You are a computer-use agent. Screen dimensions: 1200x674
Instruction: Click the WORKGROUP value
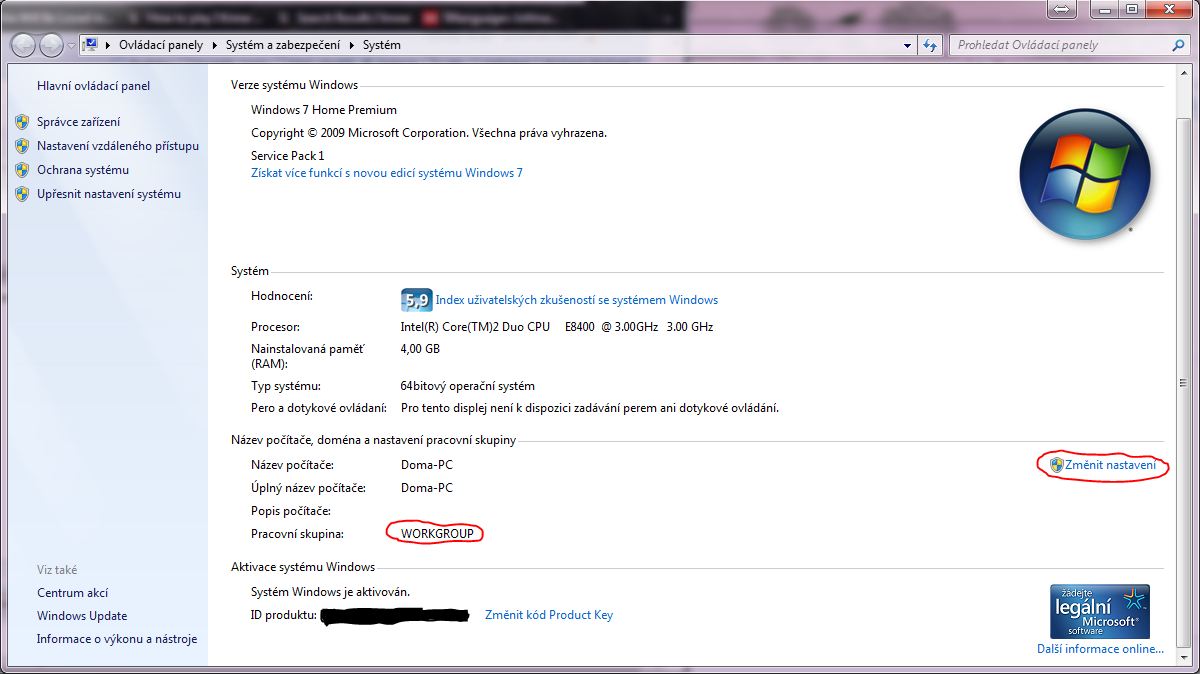(x=437, y=534)
